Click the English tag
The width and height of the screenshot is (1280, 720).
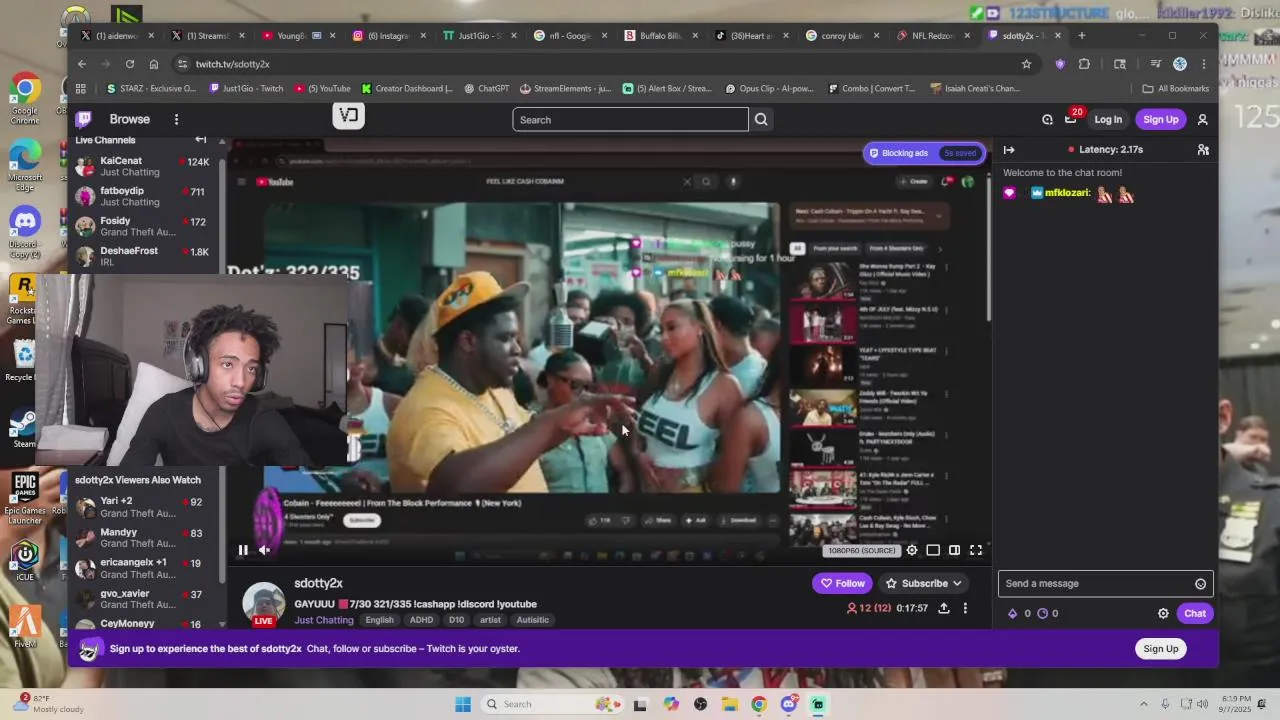379,620
